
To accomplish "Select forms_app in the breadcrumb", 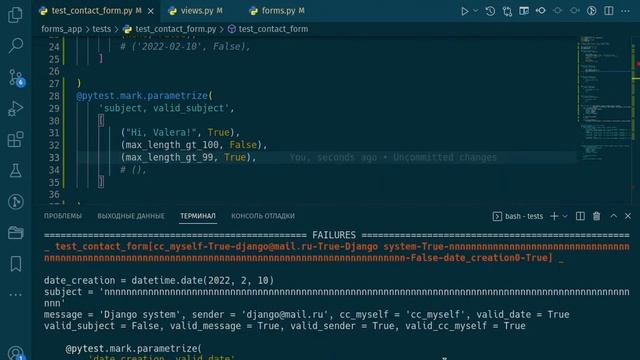I will pyautogui.click(x=61, y=29).
